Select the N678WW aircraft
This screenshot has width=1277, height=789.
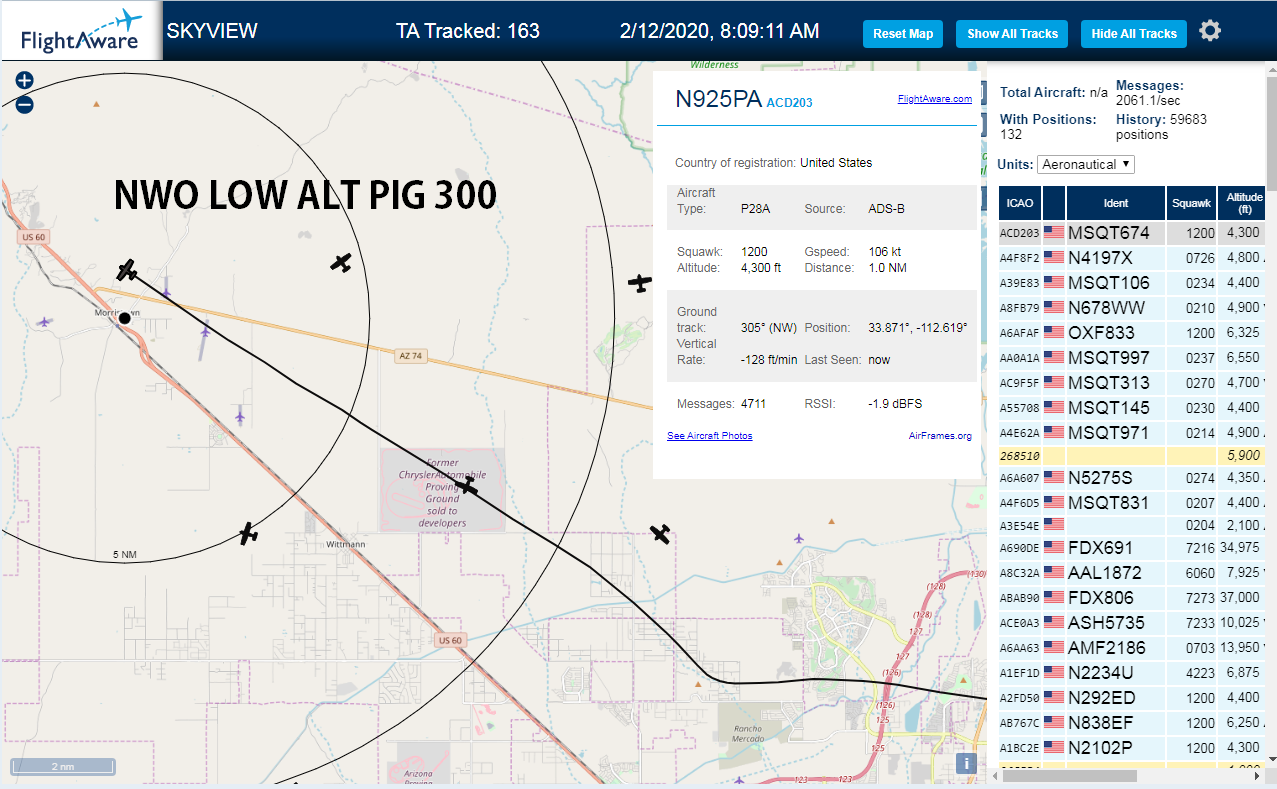click(1132, 308)
